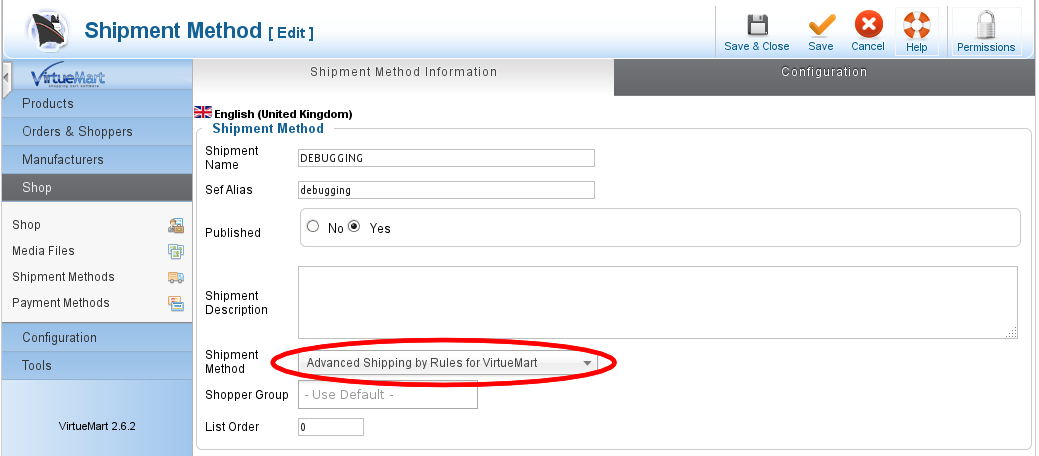Image resolution: width=1039 pixels, height=456 pixels.
Task: Click the Shipment Name input field
Action: pyautogui.click(x=446, y=158)
